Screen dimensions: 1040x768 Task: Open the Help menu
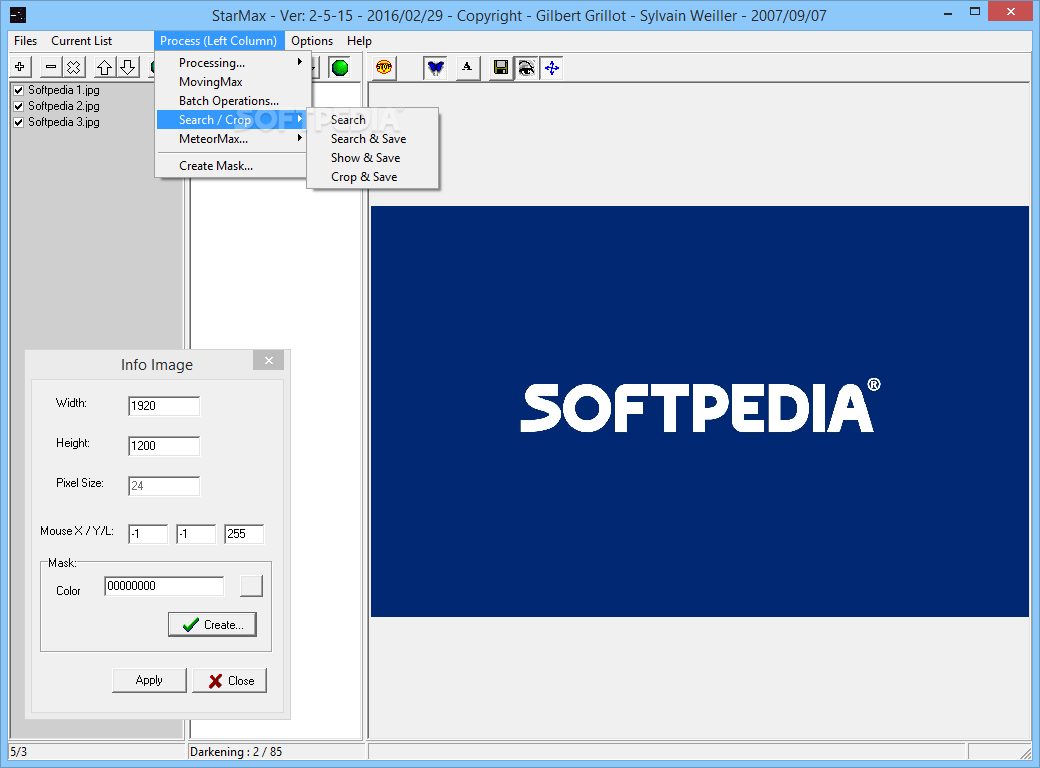click(x=359, y=41)
